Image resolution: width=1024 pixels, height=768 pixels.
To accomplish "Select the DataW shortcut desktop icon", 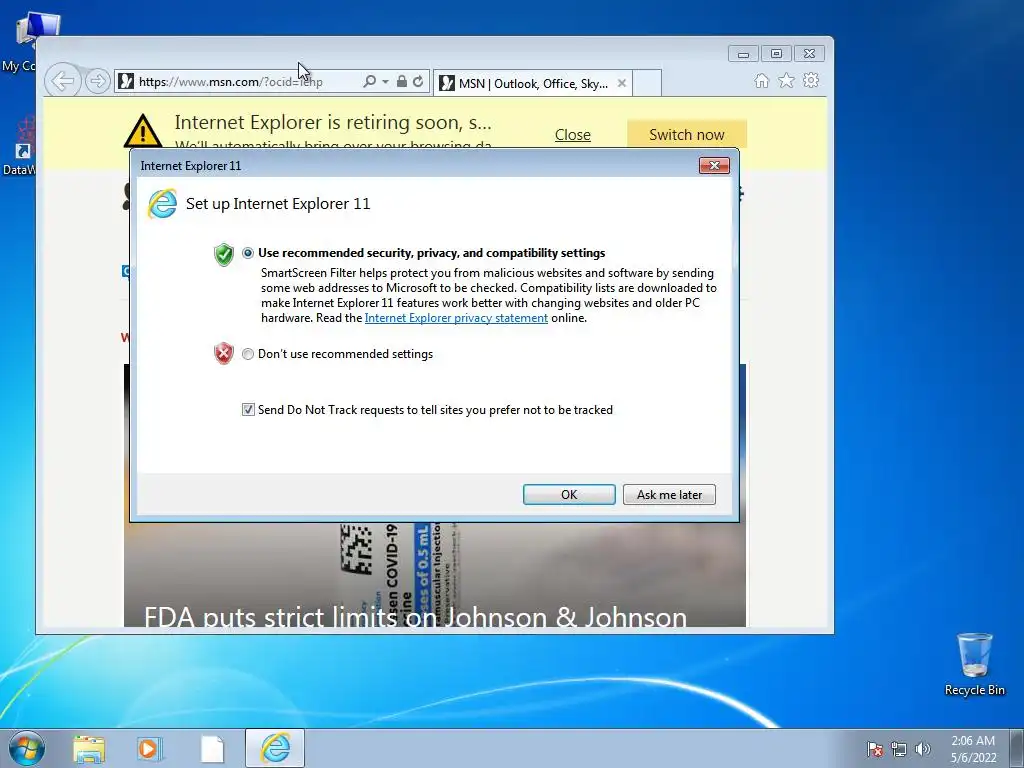I will click(x=20, y=147).
